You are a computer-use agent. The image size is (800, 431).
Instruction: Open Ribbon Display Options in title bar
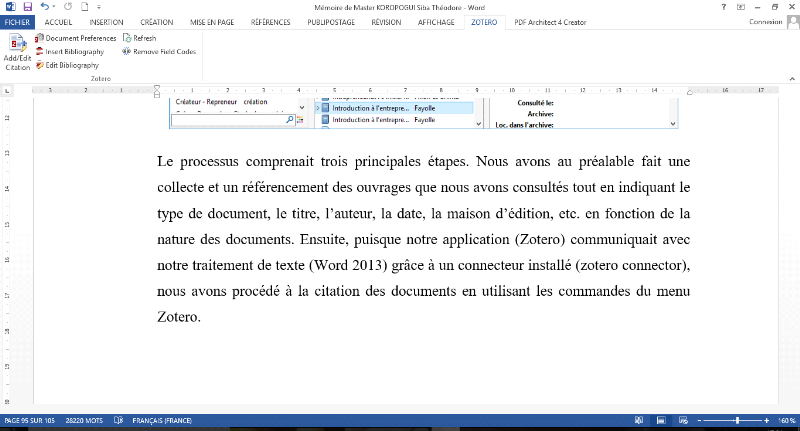pyautogui.click(x=741, y=6)
